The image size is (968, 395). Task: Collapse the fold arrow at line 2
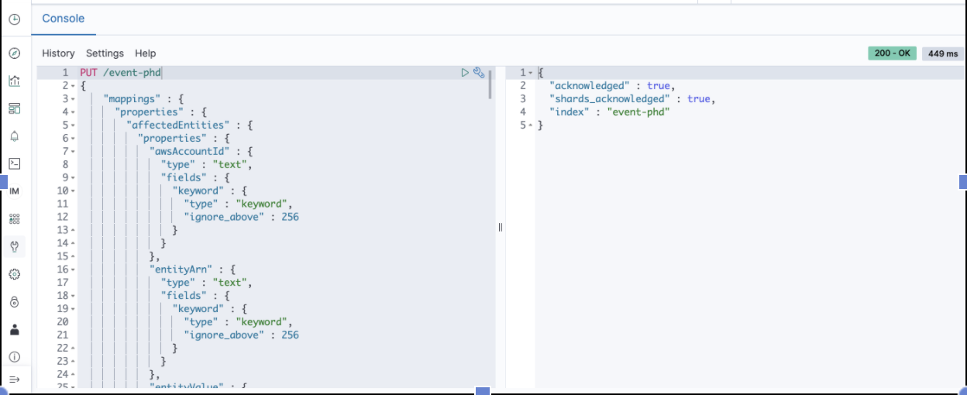73,86
